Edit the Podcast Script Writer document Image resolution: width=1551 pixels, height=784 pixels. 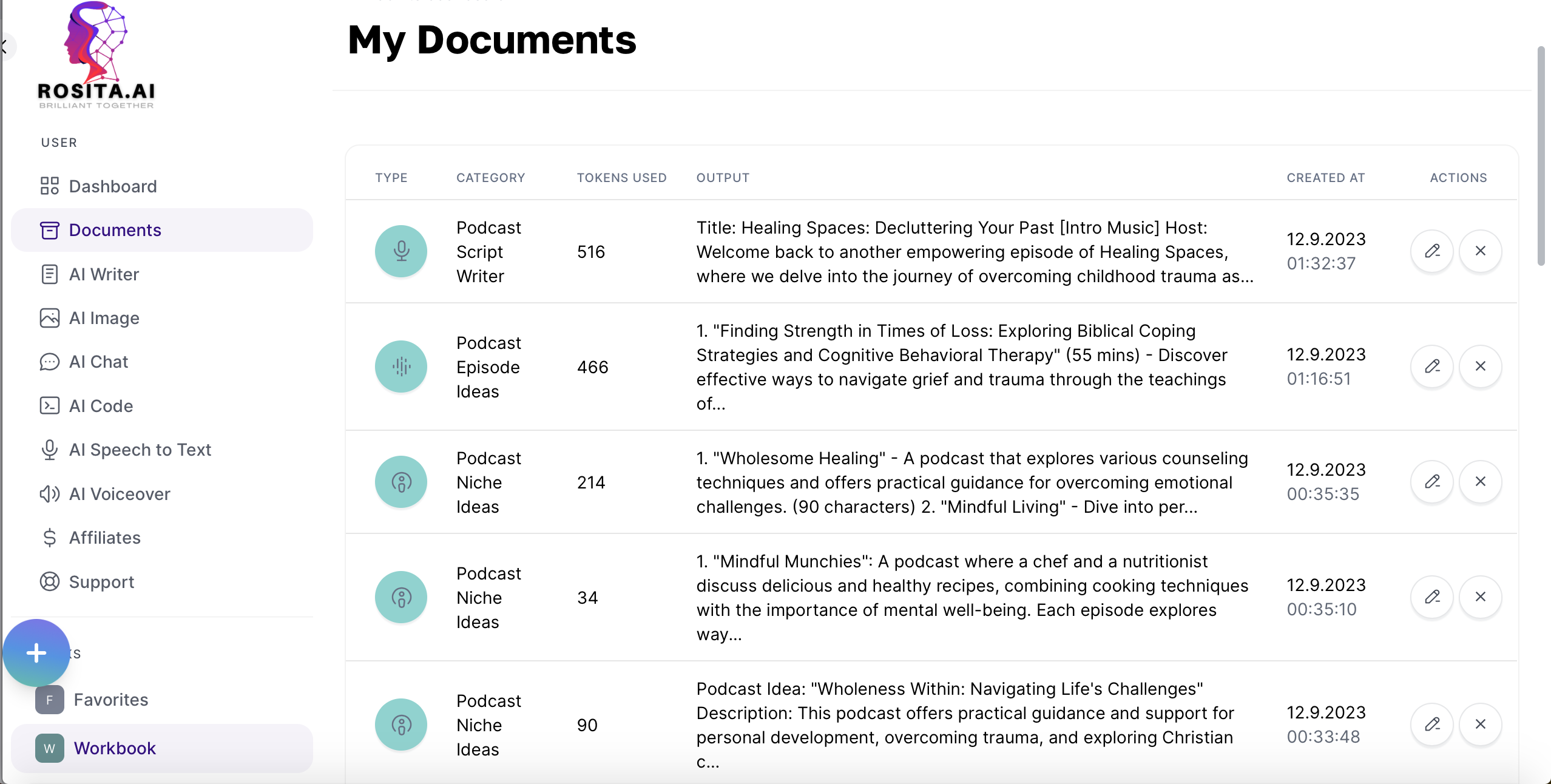click(1432, 251)
